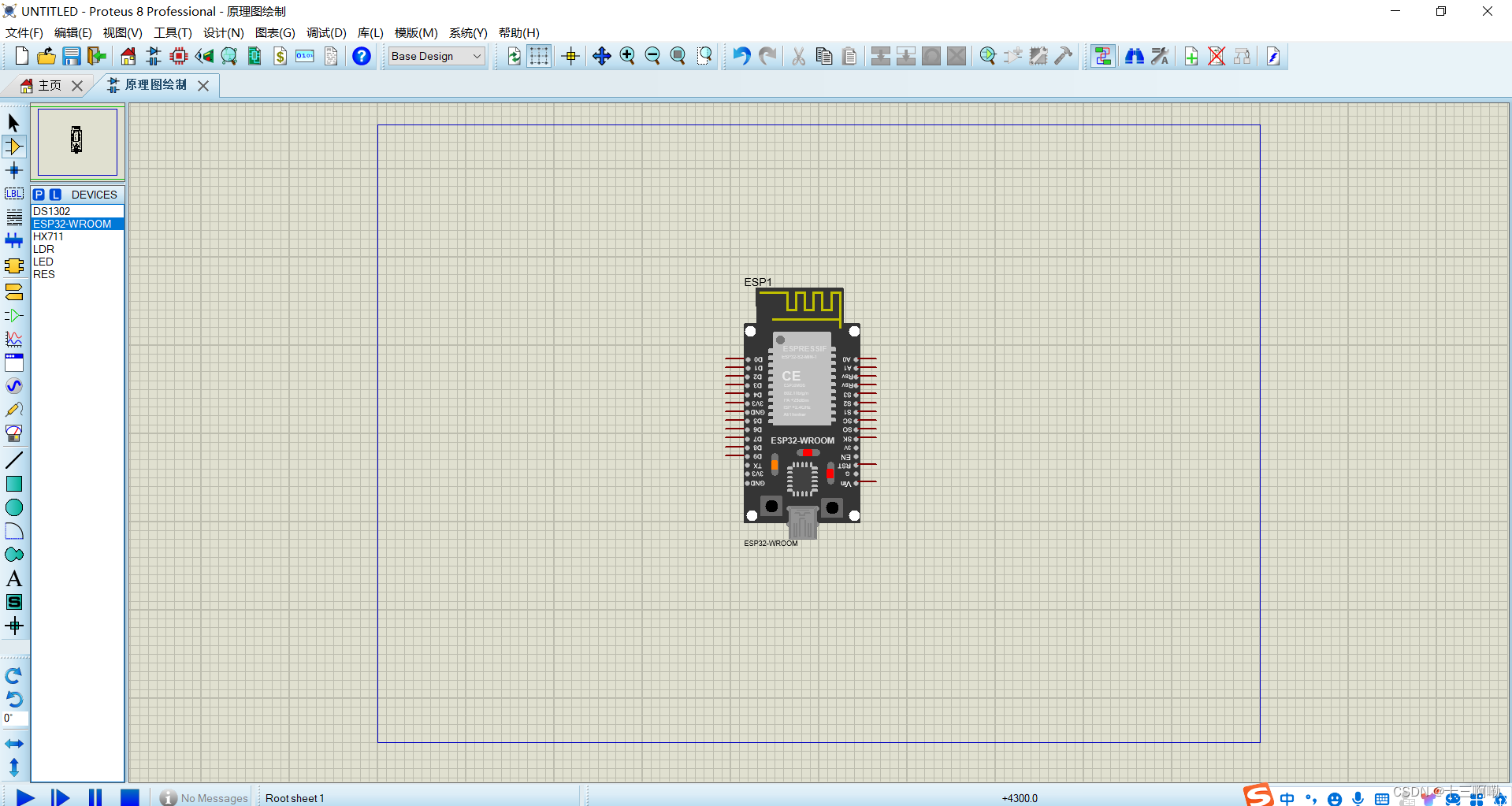Viewport: 1512px width, 806px height.
Task: Pick devices with the P button
Action: tap(39, 195)
